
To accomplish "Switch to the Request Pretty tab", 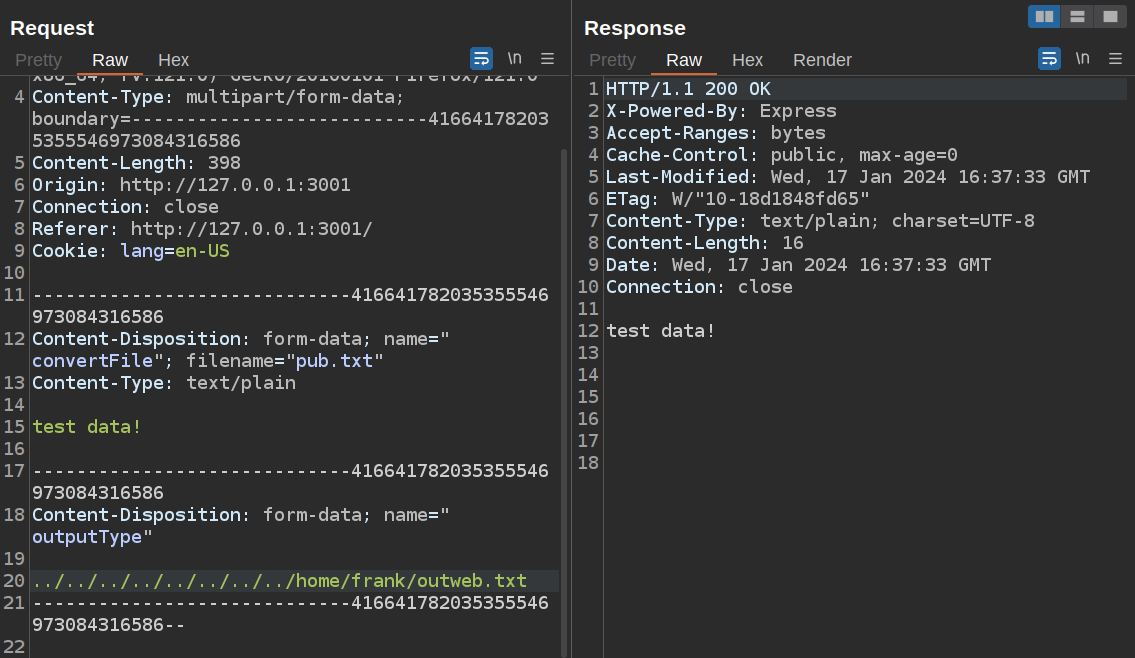I will click(38, 60).
